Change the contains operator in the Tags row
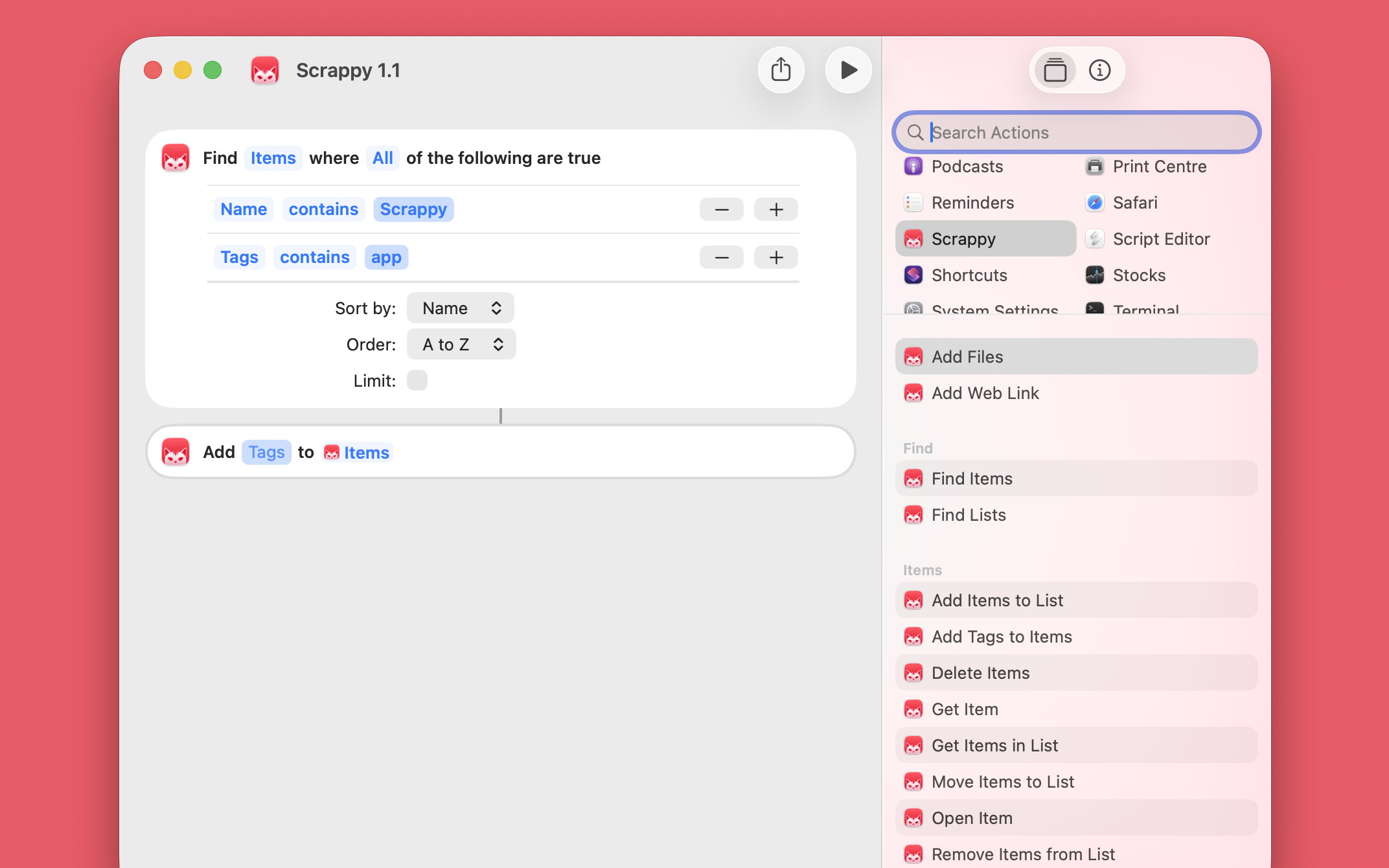The width and height of the screenshot is (1389, 868). (x=314, y=257)
